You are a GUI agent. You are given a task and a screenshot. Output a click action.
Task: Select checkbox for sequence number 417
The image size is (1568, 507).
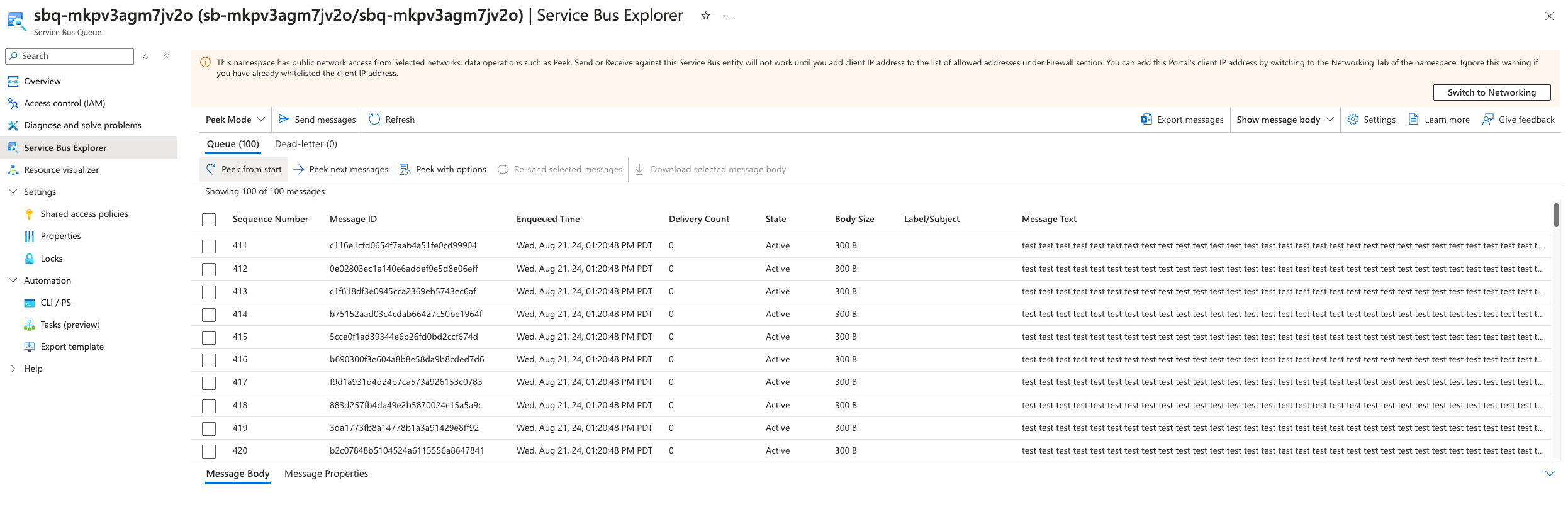[209, 382]
